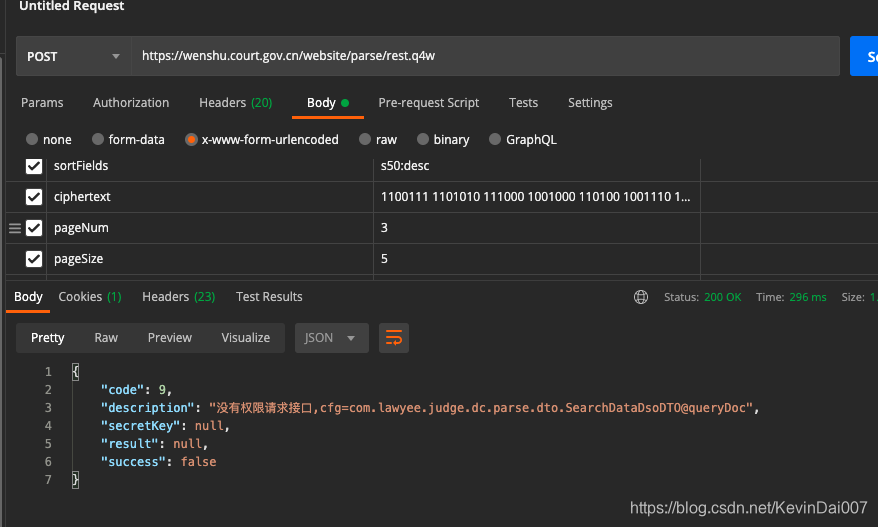Switch to Pretty response view
The image size is (878, 527).
pyautogui.click(x=48, y=338)
